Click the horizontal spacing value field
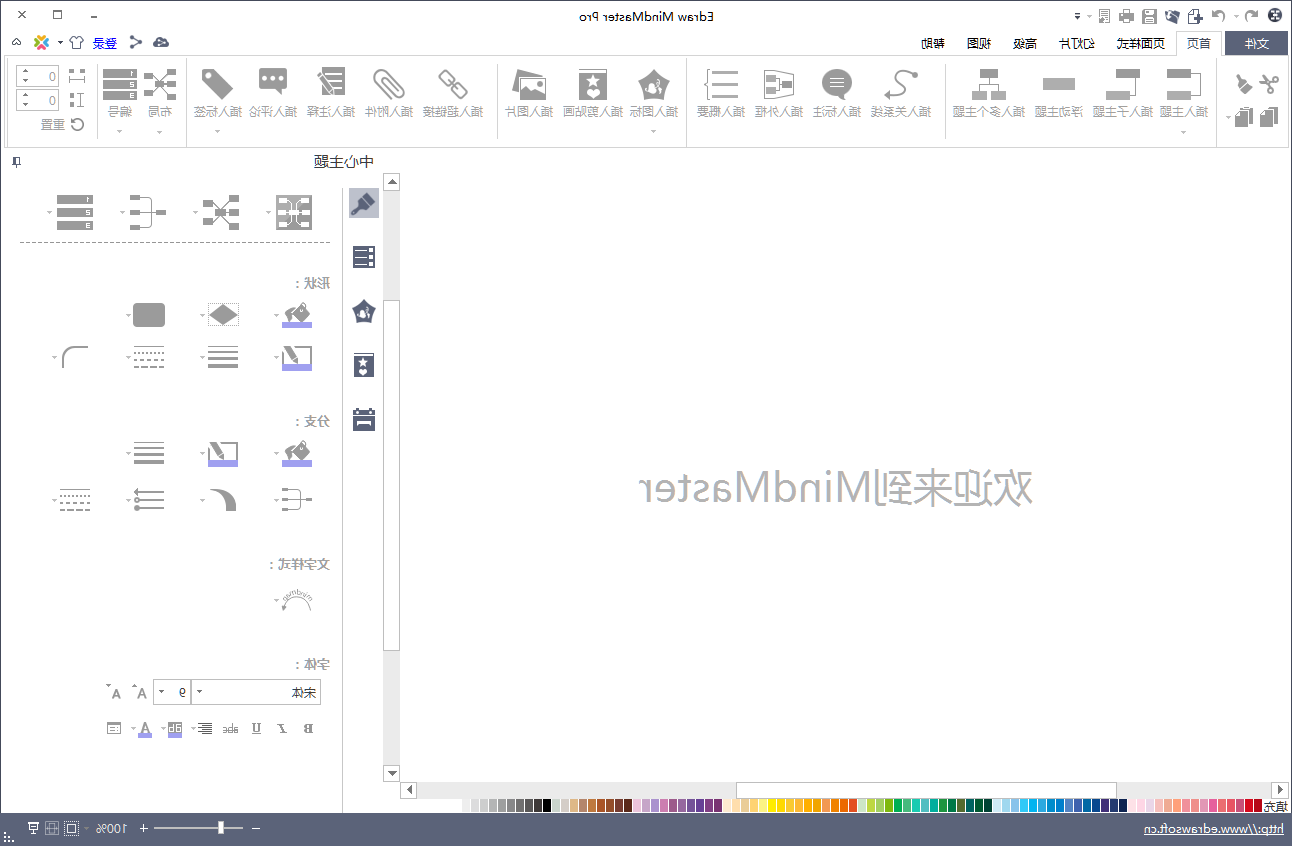 pos(38,76)
